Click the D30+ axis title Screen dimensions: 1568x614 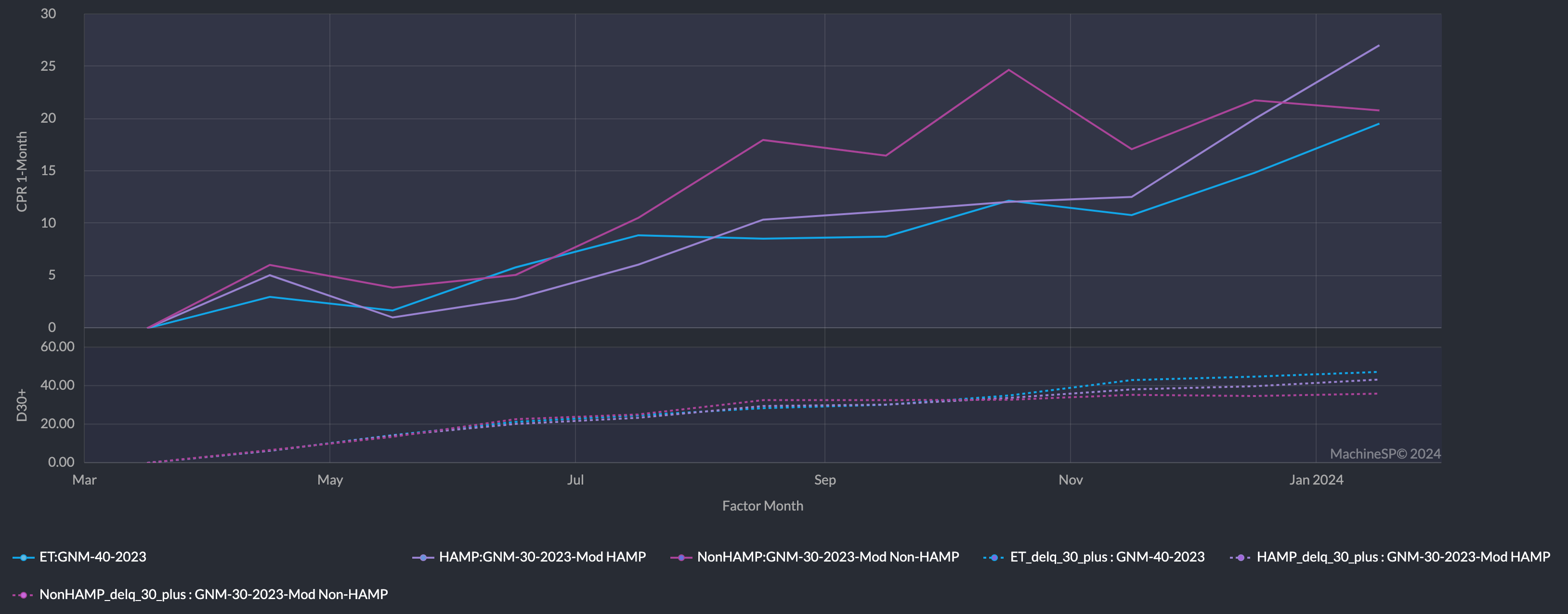[22, 405]
